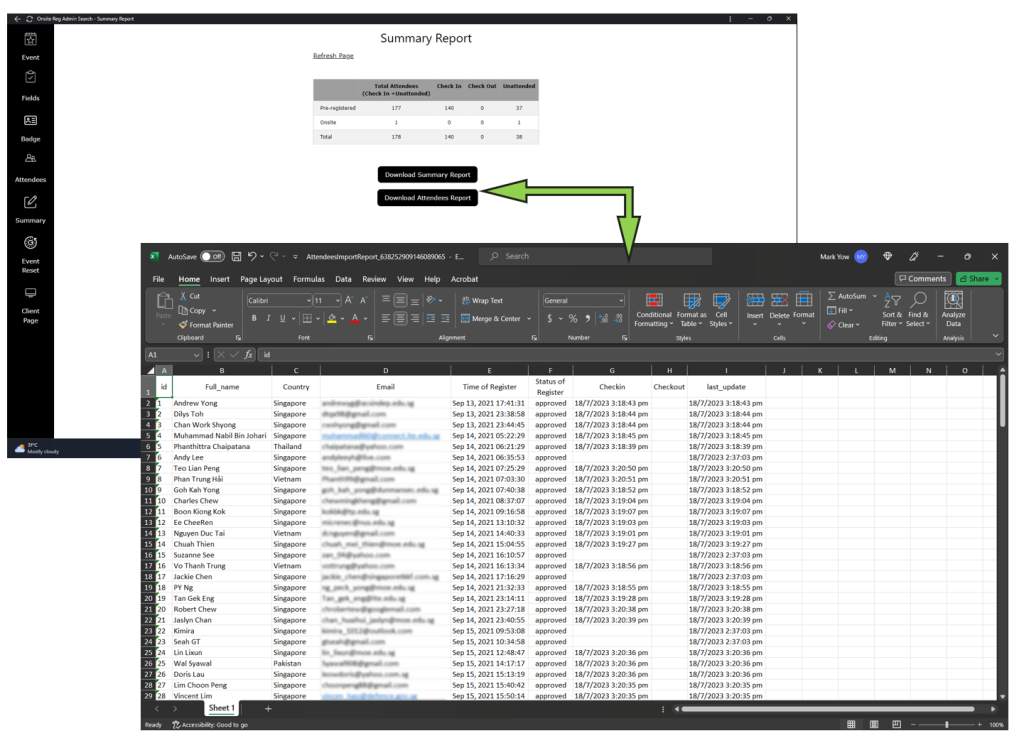This screenshot has height=748, width=1024.
Task: Click the green Share button
Action: [x=978, y=279]
